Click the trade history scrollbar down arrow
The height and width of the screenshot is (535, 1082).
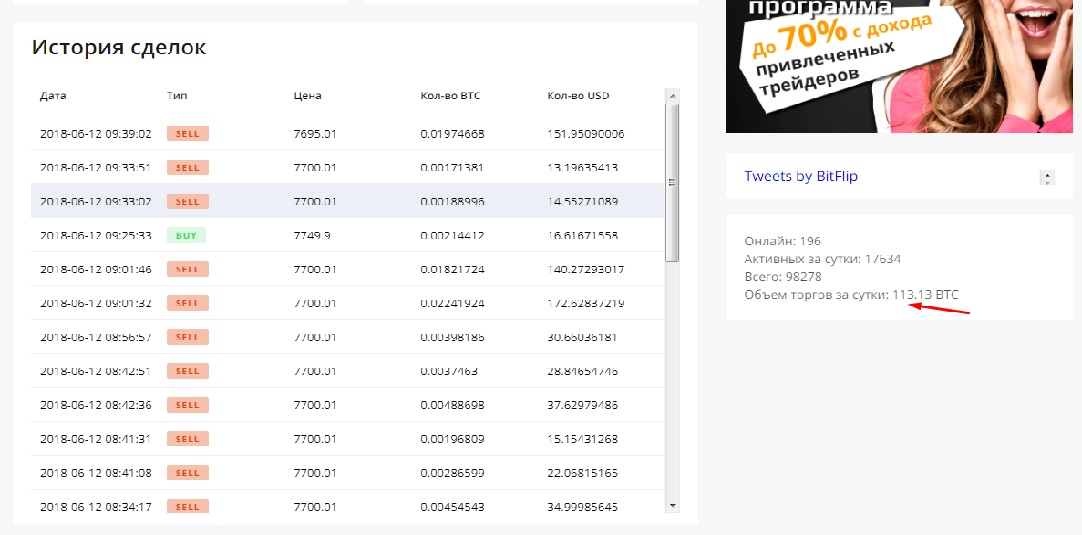pyautogui.click(x=672, y=506)
